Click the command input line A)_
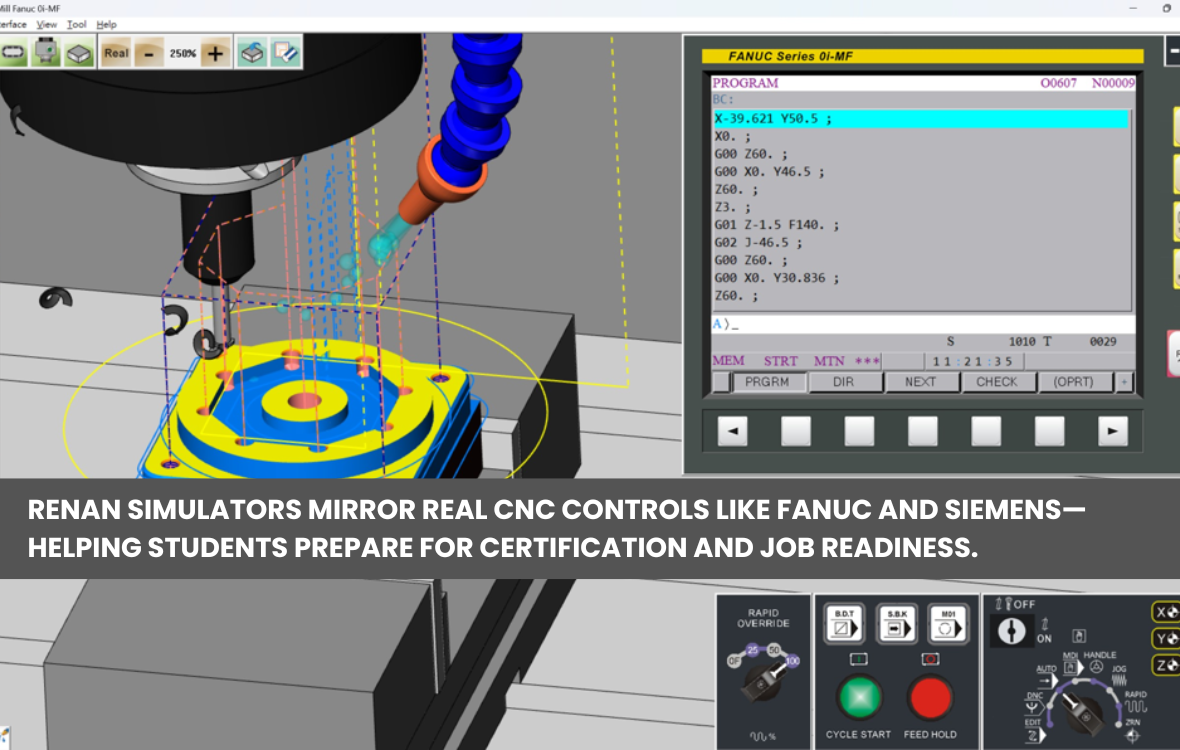1180x750 pixels. [923, 324]
